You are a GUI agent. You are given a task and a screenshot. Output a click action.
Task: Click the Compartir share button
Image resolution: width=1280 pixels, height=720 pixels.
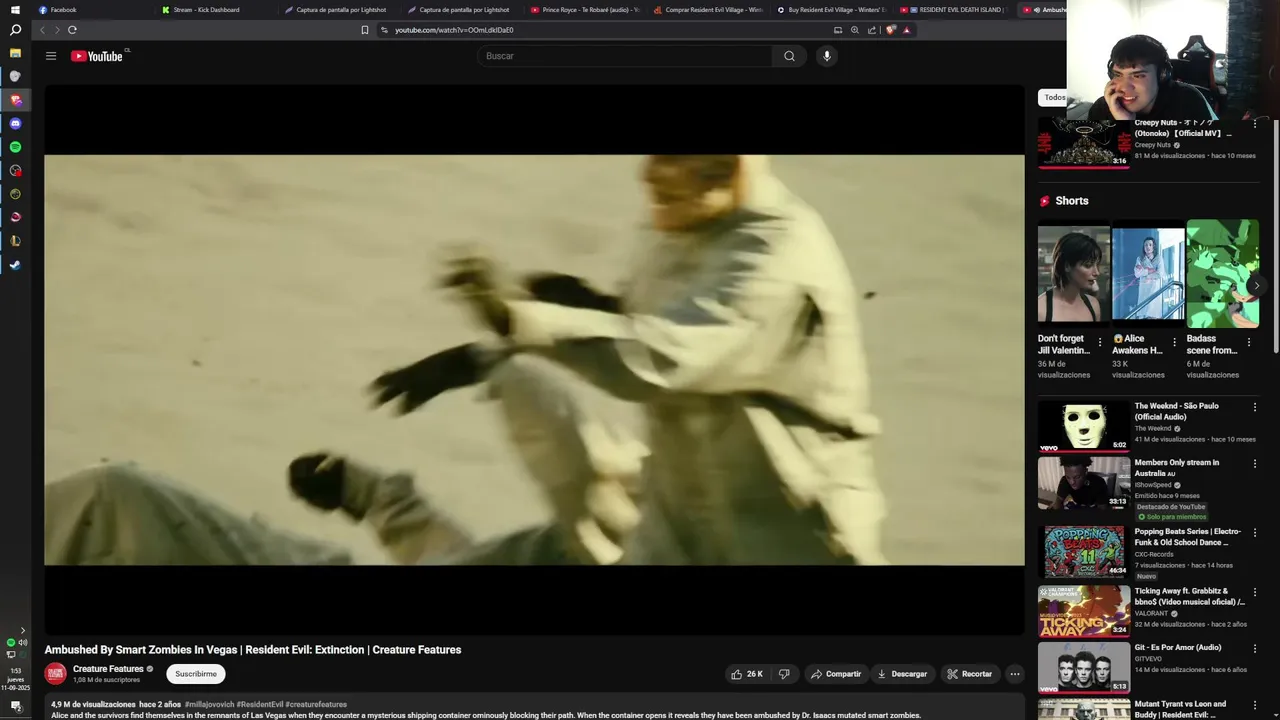point(836,674)
